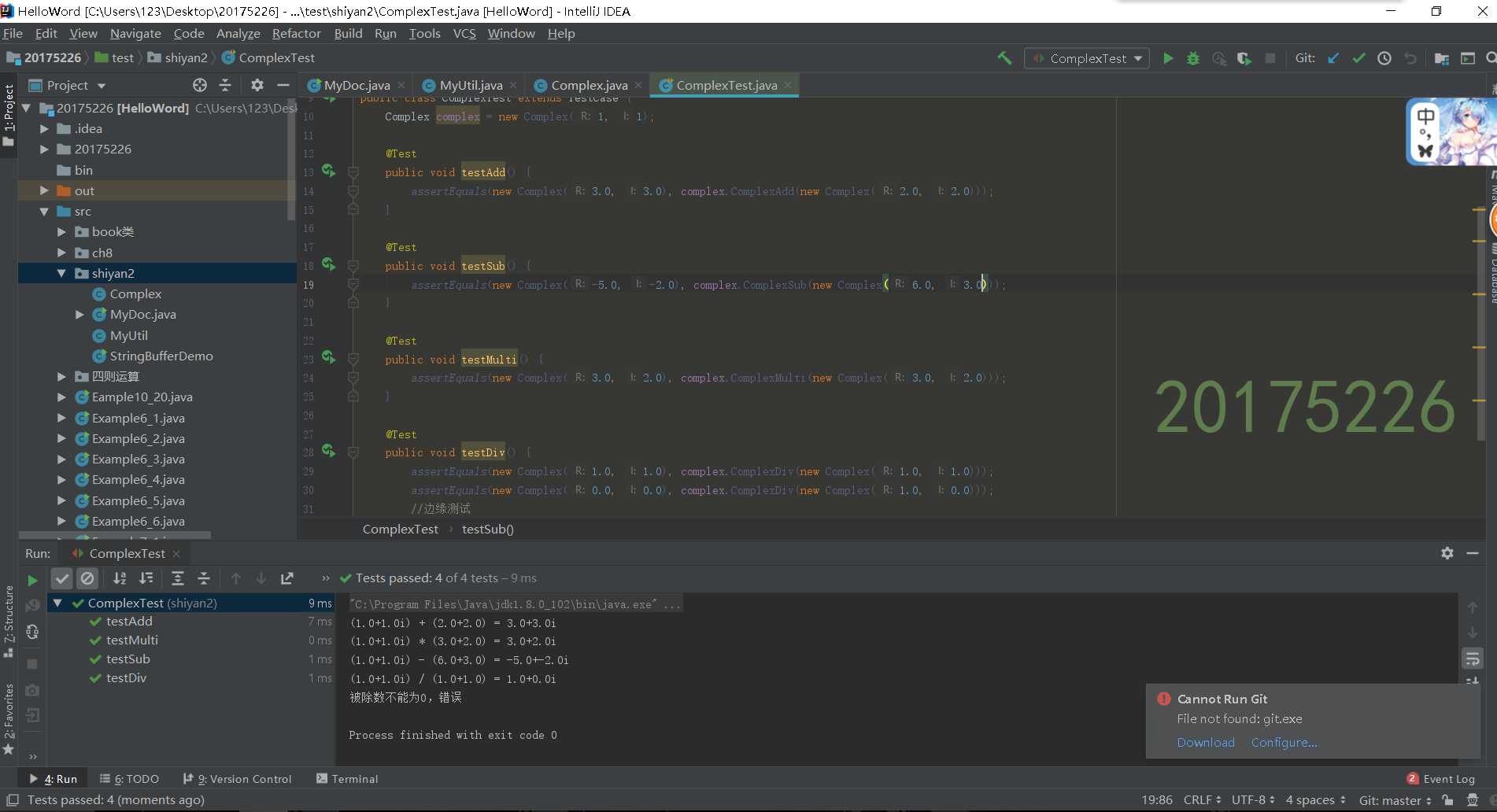Switch to MyDoc.java editor tab
Screen dimensions: 1497x812
point(356,85)
